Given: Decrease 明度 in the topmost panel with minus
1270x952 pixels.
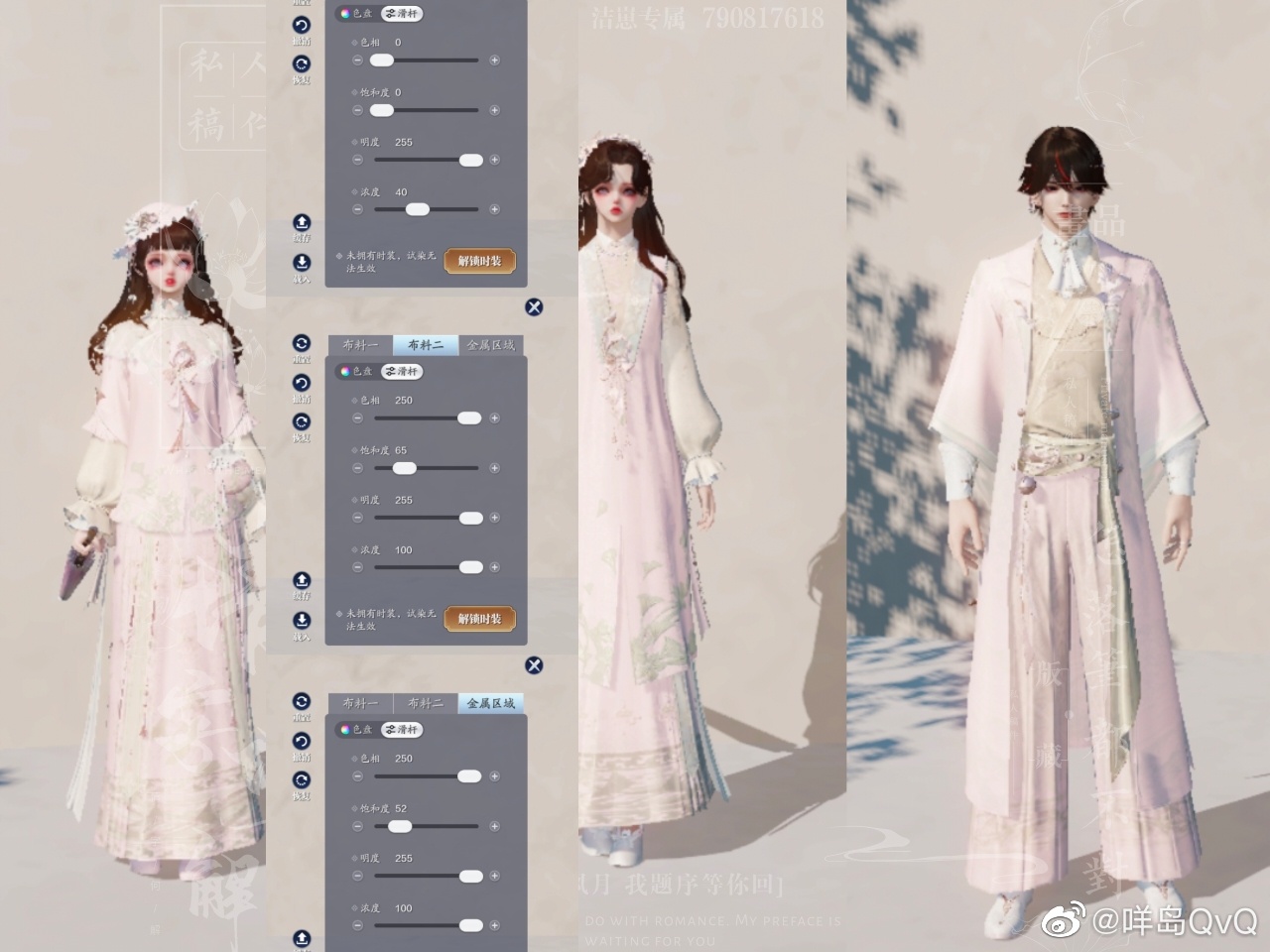Looking at the screenshot, I should pyautogui.click(x=357, y=160).
